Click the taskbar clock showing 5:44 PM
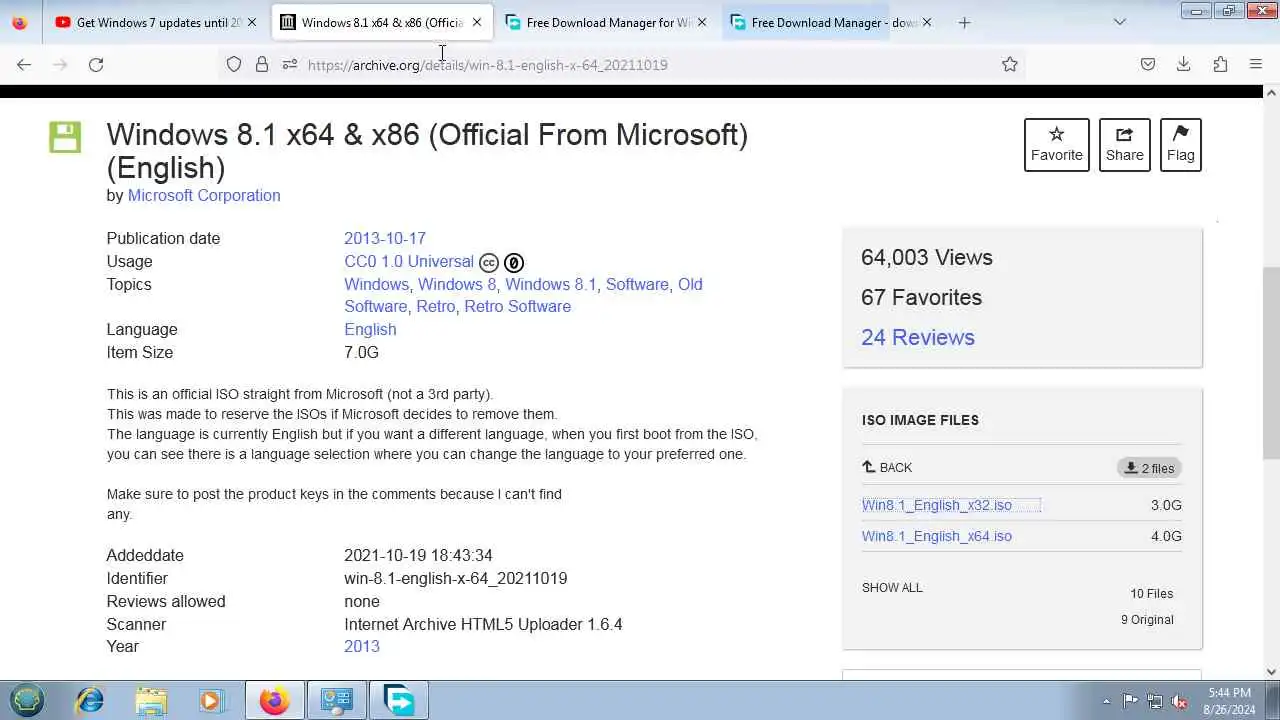1280x720 pixels. tap(1229, 701)
